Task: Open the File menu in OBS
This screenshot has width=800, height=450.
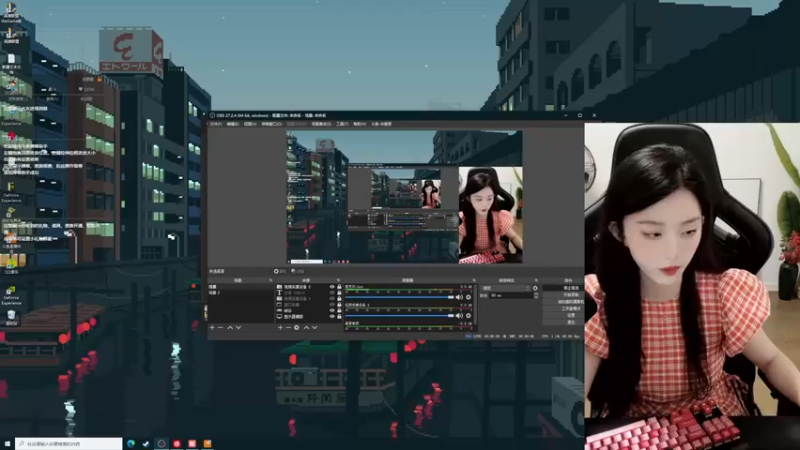Action: [215, 124]
